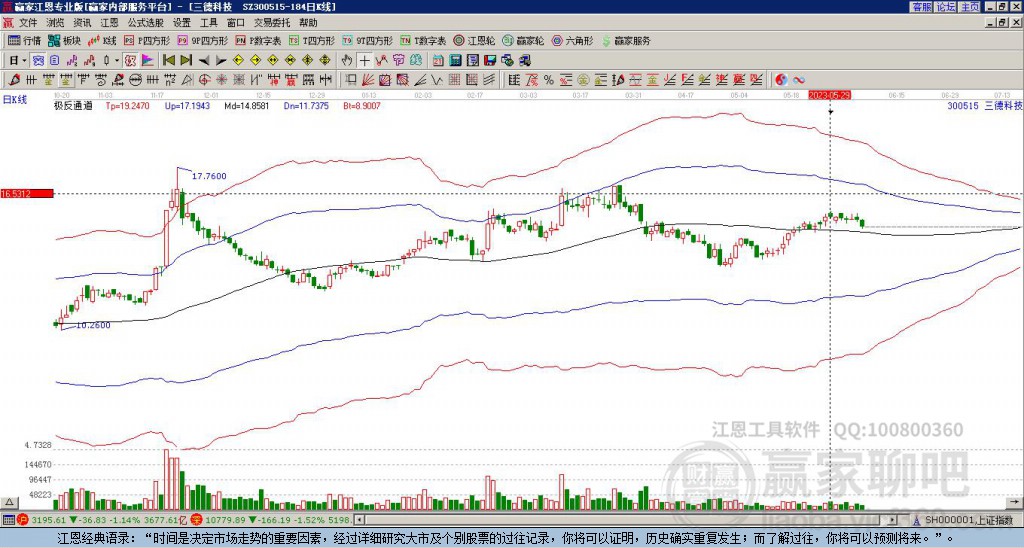This screenshot has height=548, width=1024.
Task: Open the T数字表 tool
Action: 423,40
